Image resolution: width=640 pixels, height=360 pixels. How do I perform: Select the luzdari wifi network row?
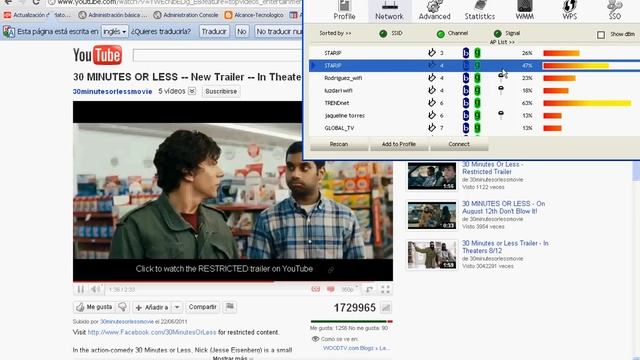(473, 91)
